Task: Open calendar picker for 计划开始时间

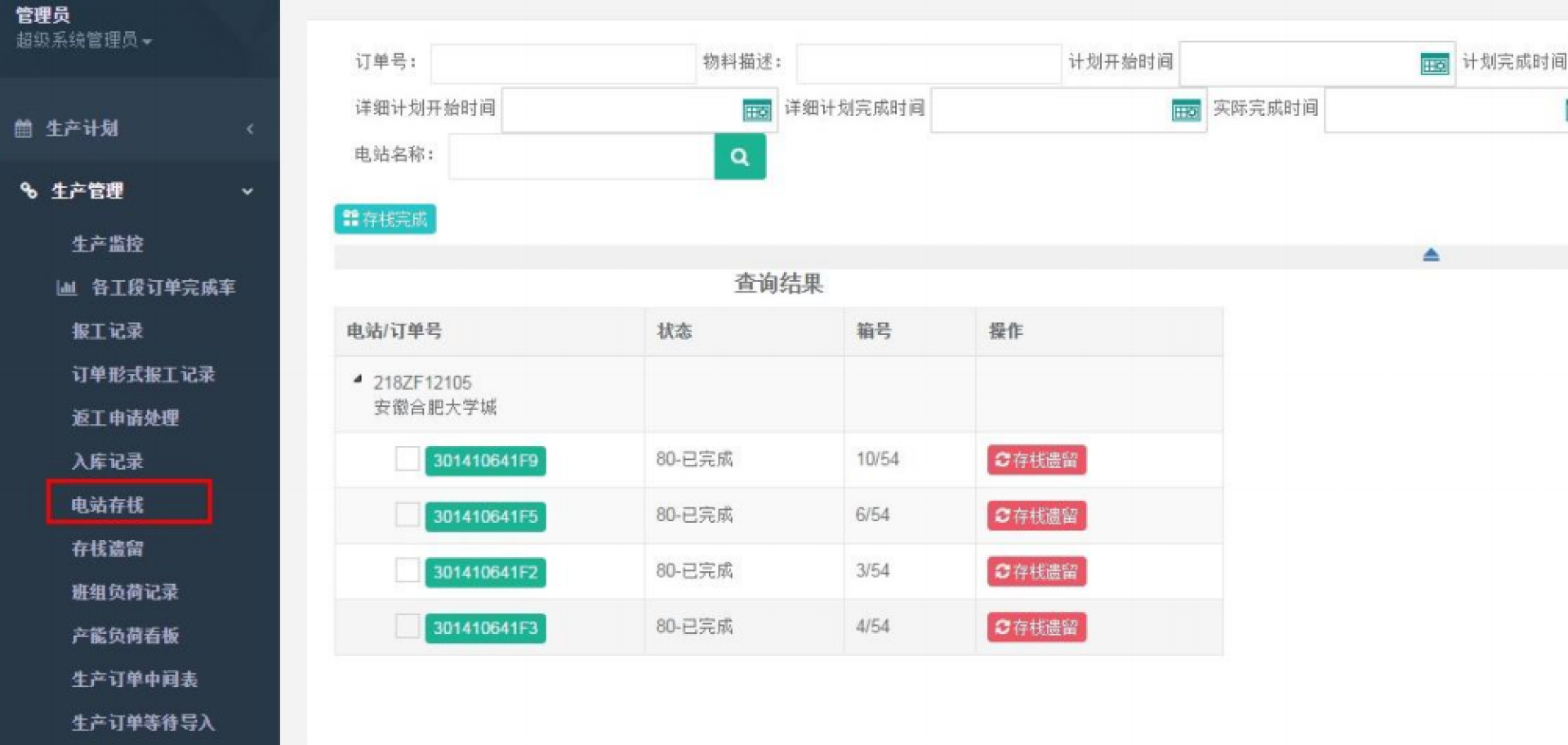Action: (x=1433, y=64)
